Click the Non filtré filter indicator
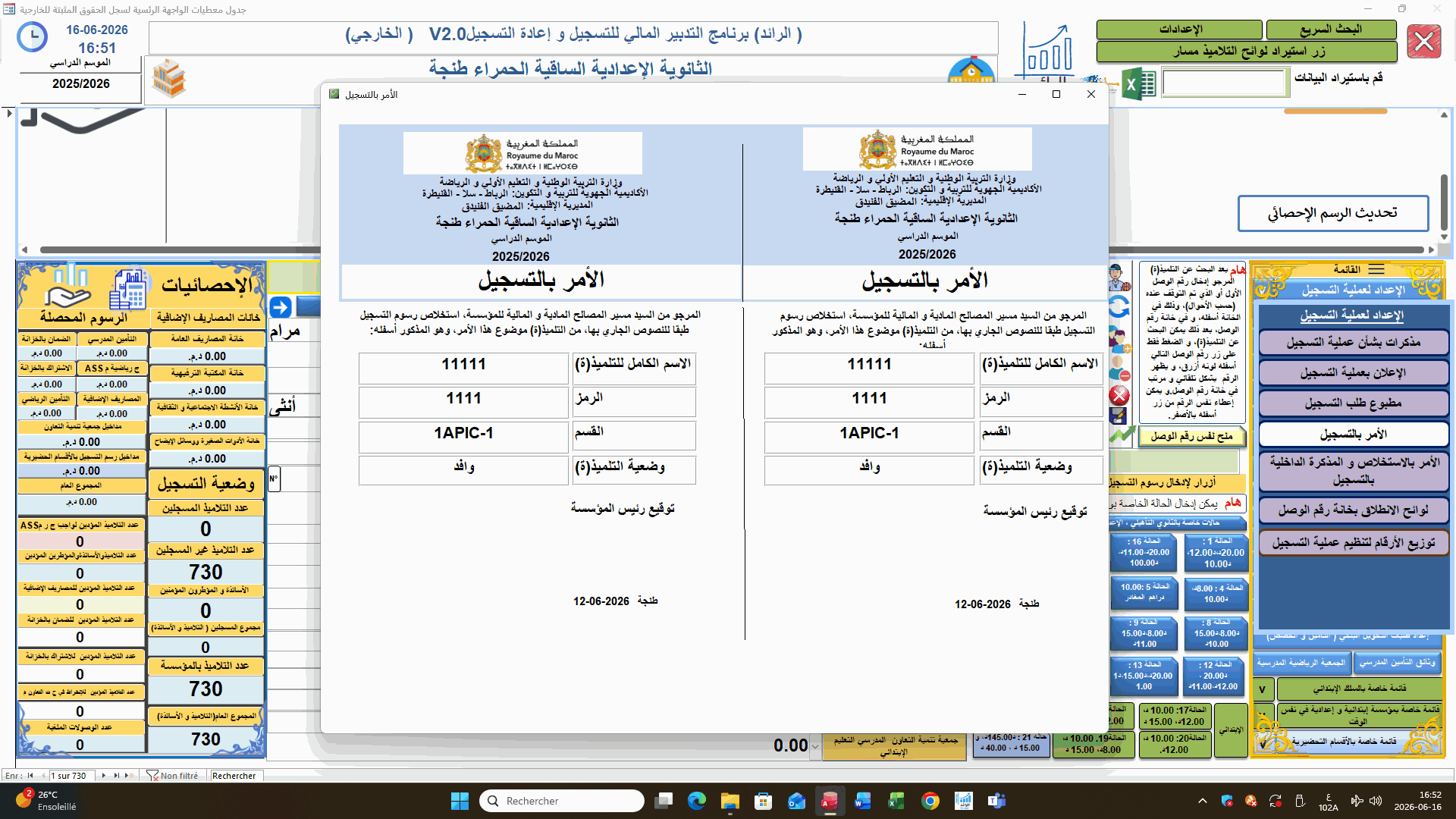The width and height of the screenshot is (1456, 819). [x=173, y=776]
